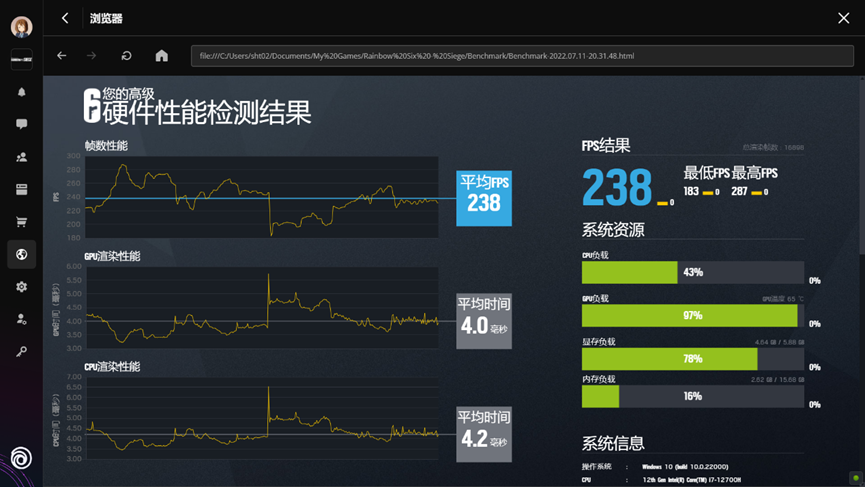Open the user profile avatar

coord(21,26)
